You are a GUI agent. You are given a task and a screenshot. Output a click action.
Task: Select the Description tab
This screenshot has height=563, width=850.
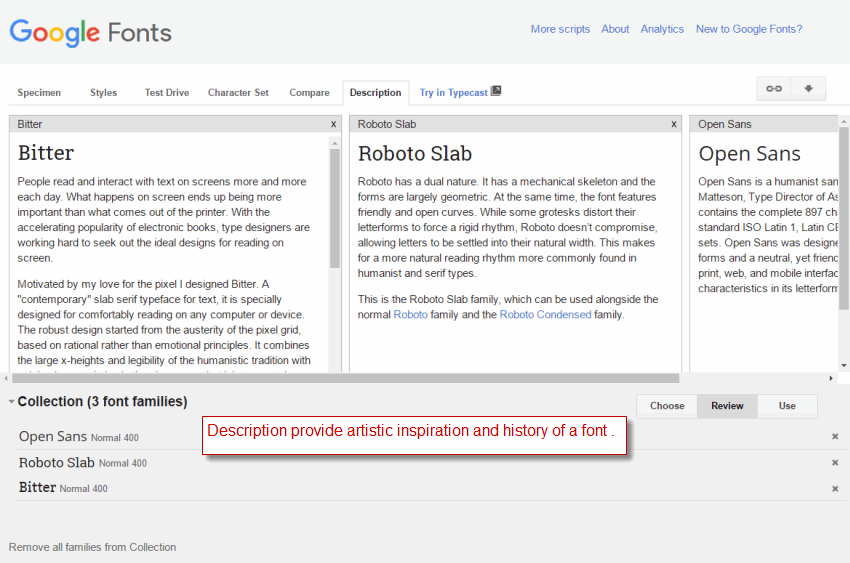click(376, 93)
